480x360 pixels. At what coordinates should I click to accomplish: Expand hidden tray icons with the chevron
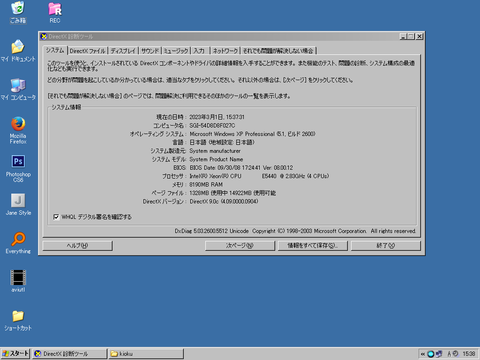(x=423, y=354)
